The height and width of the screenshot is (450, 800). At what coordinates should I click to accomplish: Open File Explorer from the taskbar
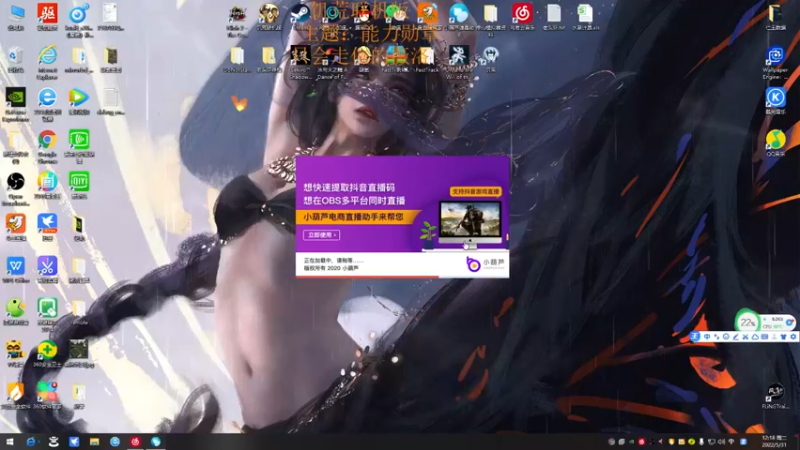coord(94,442)
